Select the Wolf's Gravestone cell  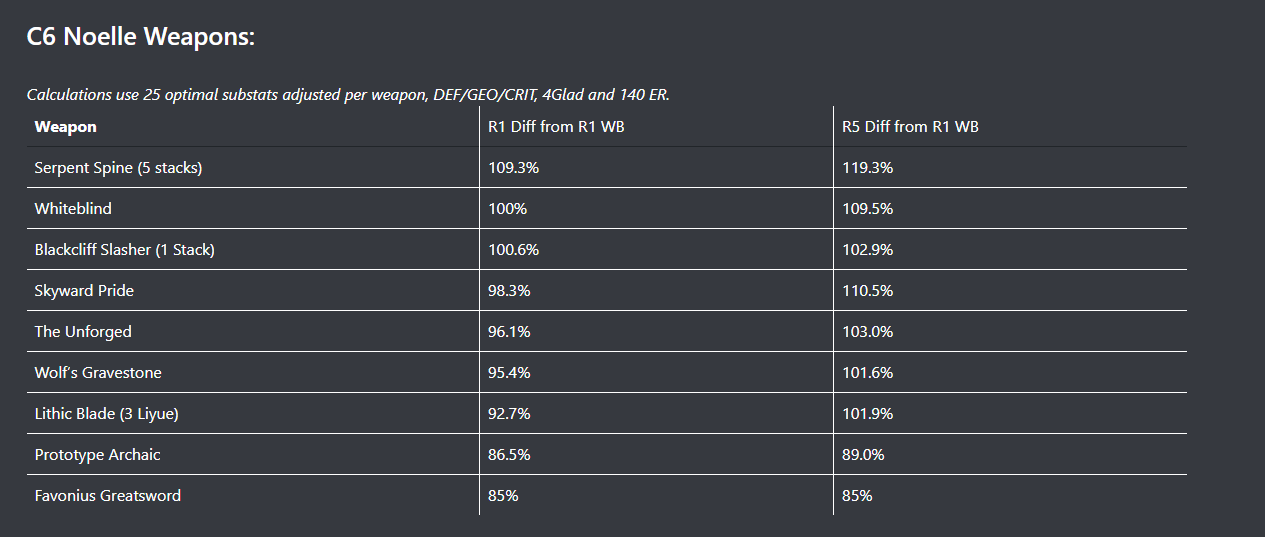click(98, 373)
